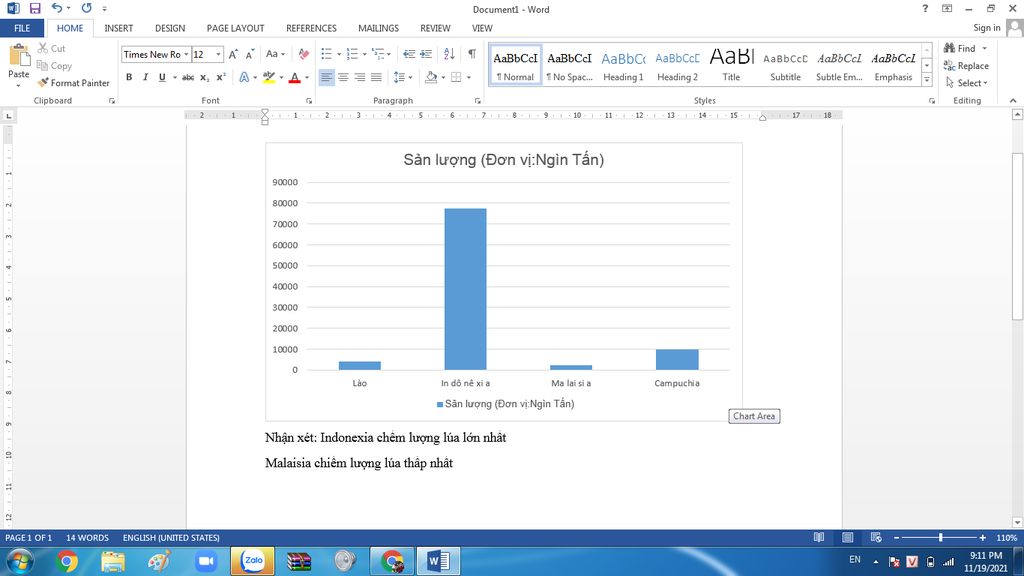Click the Numbering list icon
Screen dimensions: 1024x576
(x=352, y=54)
